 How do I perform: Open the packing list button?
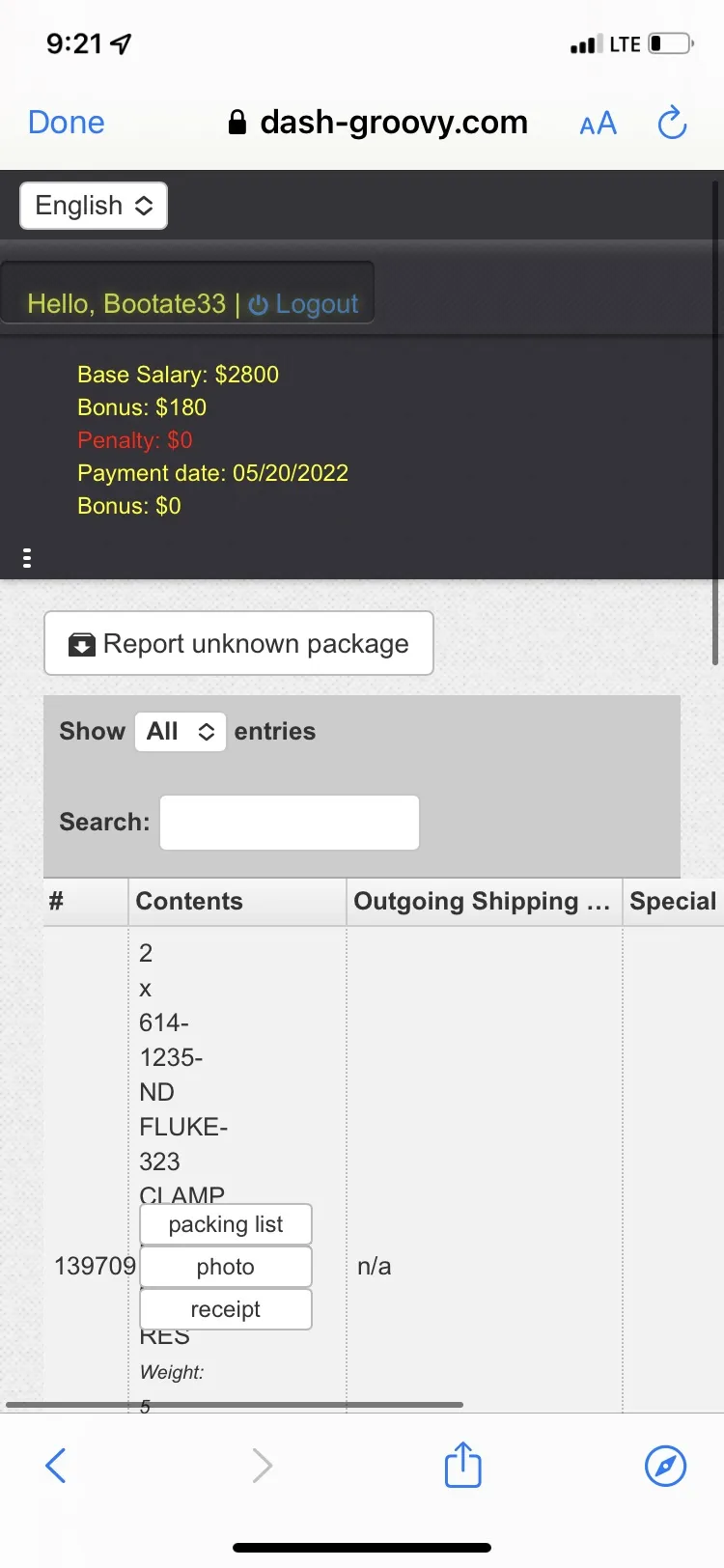(226, 1224)
